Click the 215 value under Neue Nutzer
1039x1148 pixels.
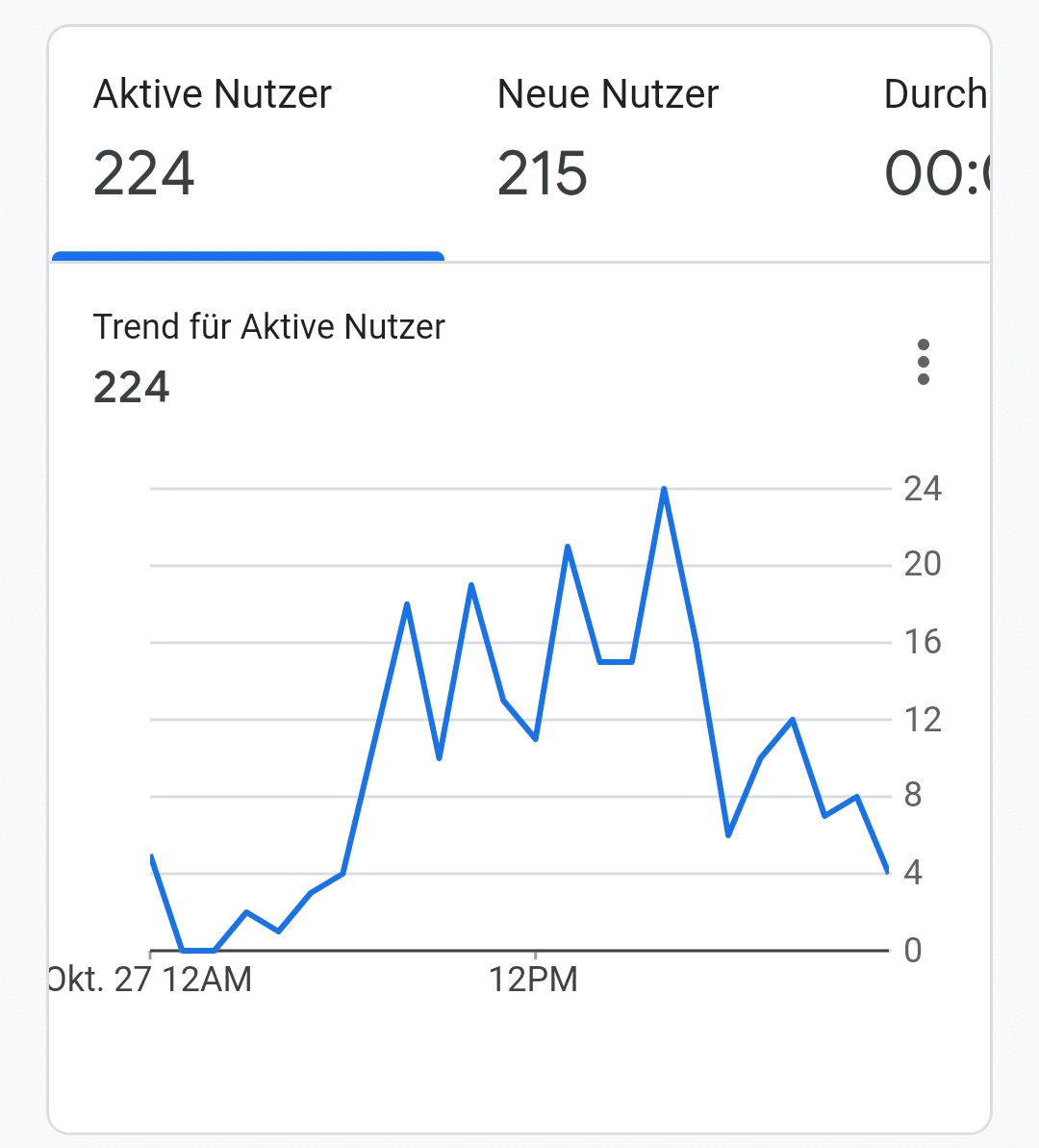coord(542,174)
